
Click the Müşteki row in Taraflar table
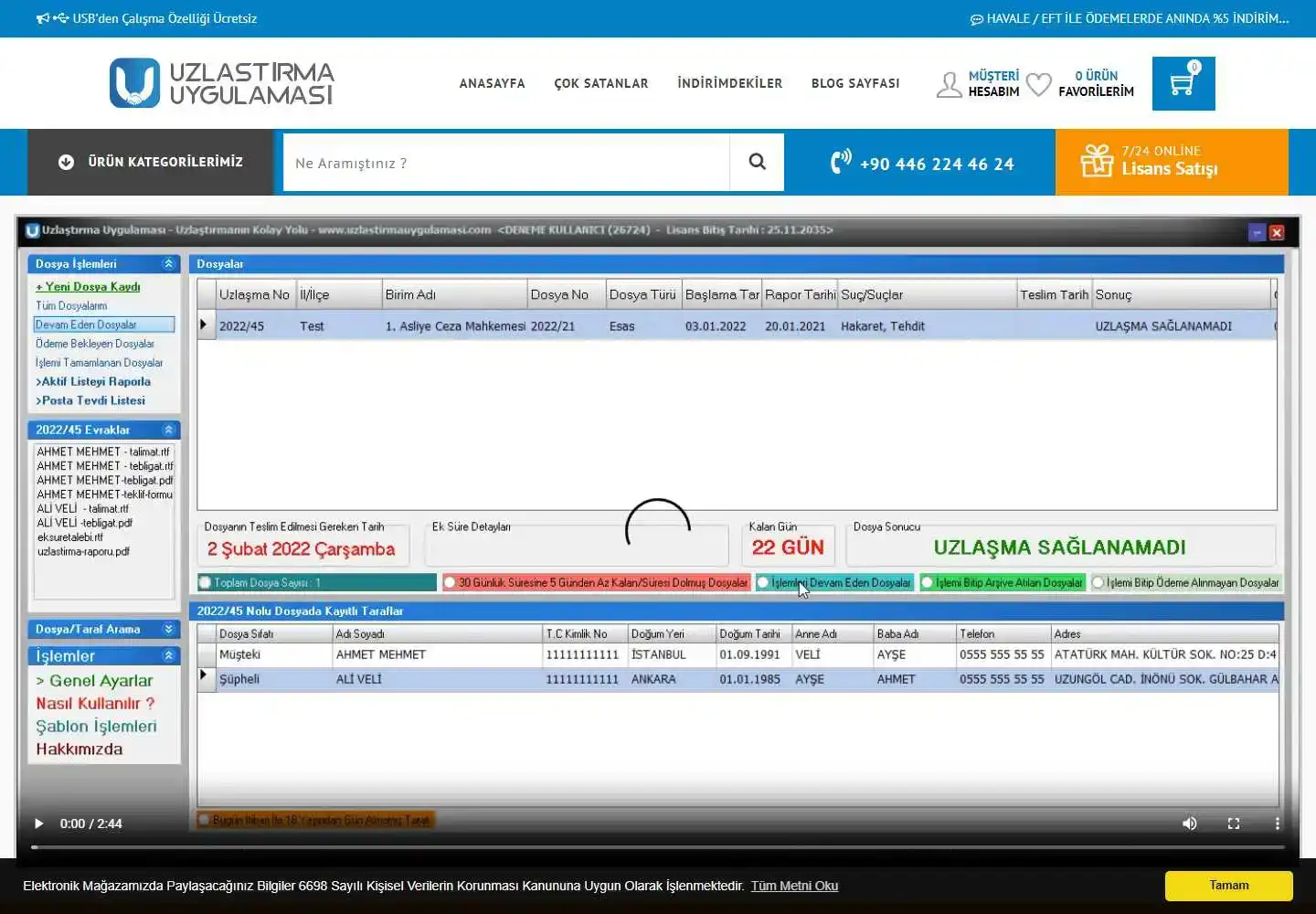coord(738,654)
